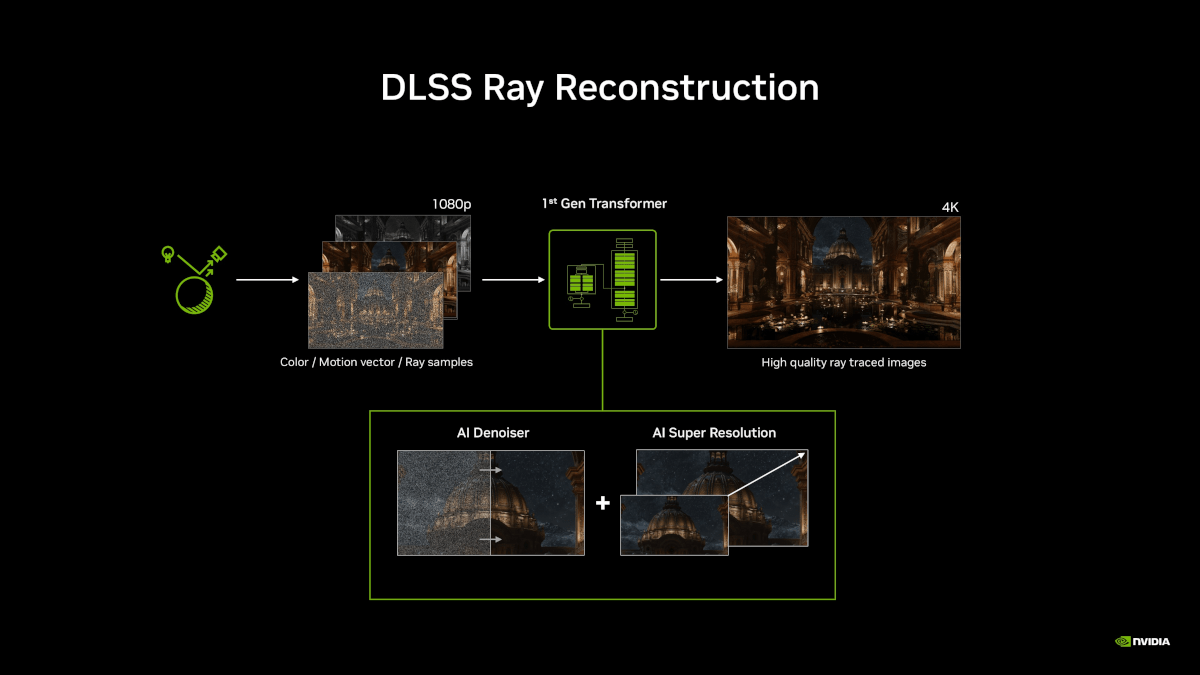Click the arrow after the sphere icon

(x=267, y=280)
